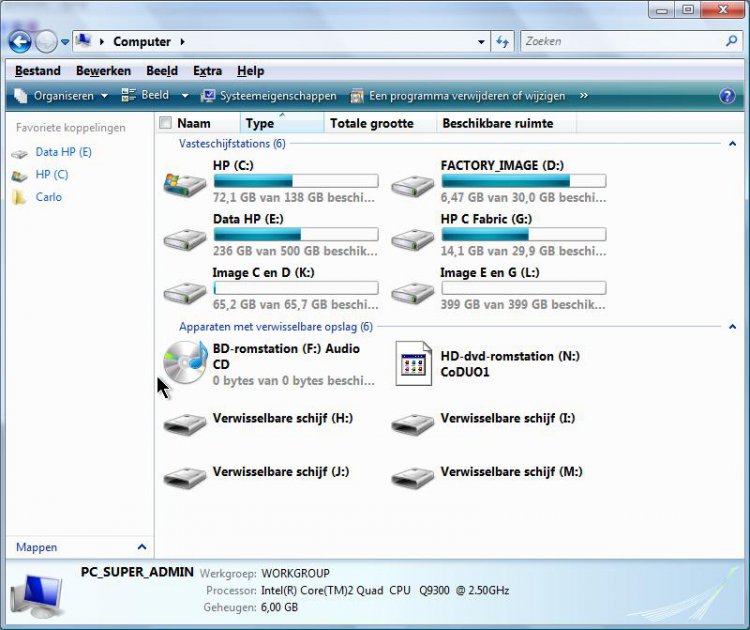Click the Data HP (E:) usage bar
Image resolution: width=750 pixels, height=630 pixels.
[x=296, y=234]
